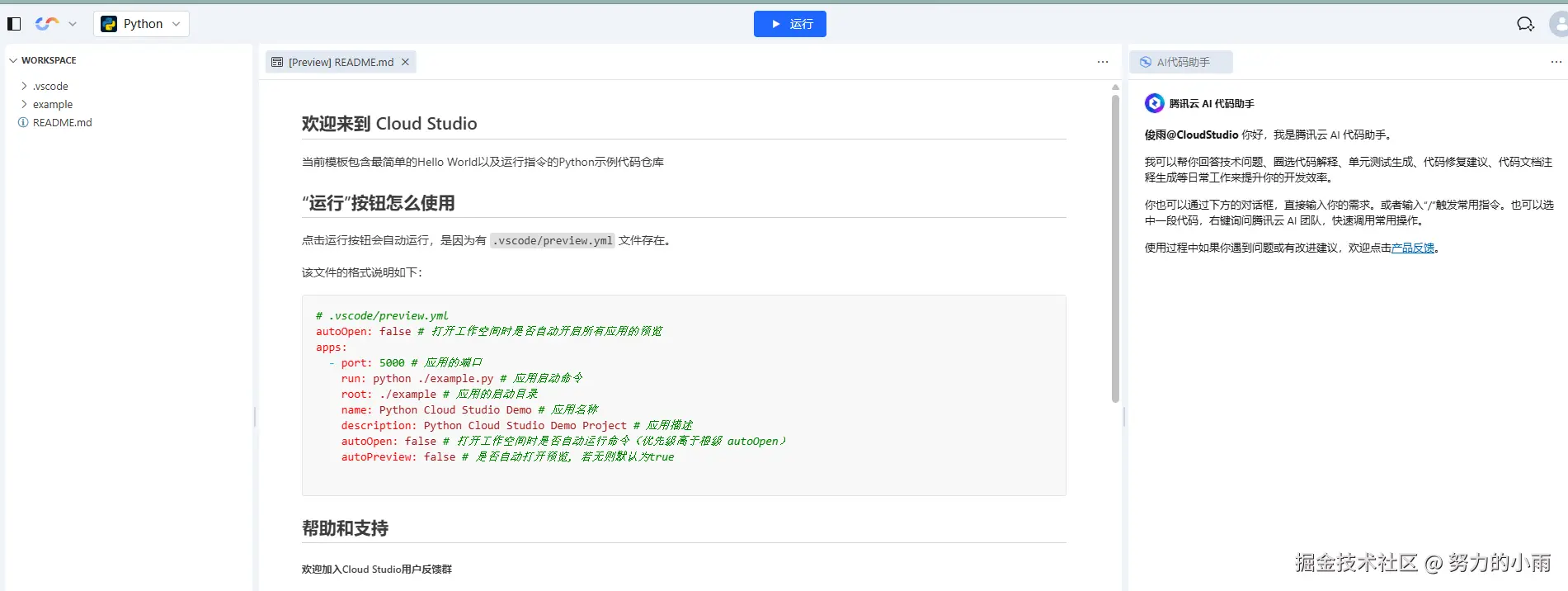Click the "运行"按钮怎么使用 heading
This screenshot has width=1568, height=591.
pyautogui.click(x=379, y=203)
